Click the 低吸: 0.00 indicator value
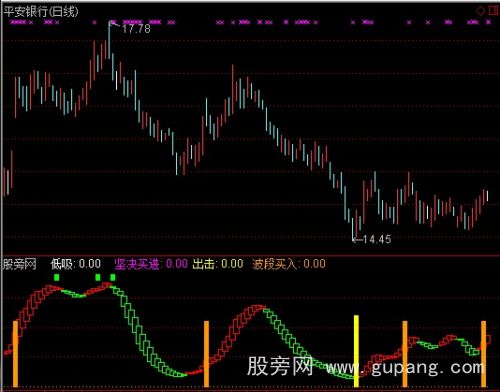The width and height of the screenshot is (500, 392). [x=76, y=264]
